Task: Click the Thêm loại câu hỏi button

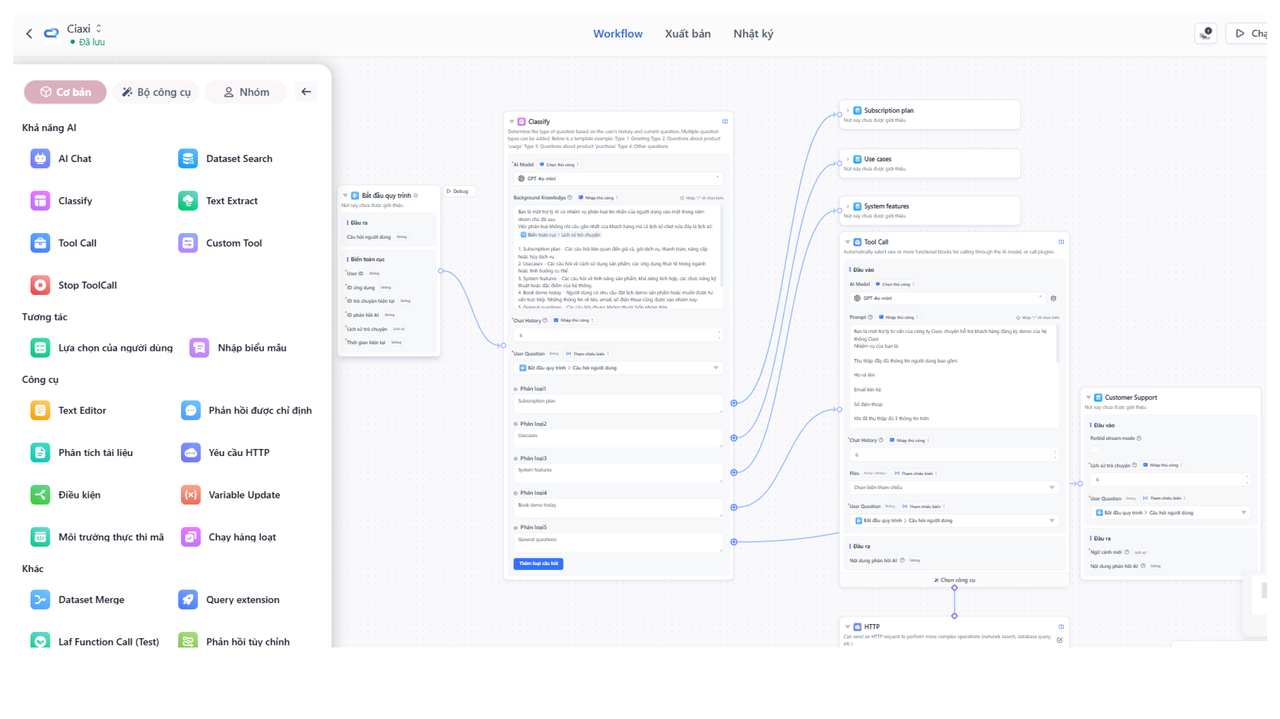Action: point(538,564)
